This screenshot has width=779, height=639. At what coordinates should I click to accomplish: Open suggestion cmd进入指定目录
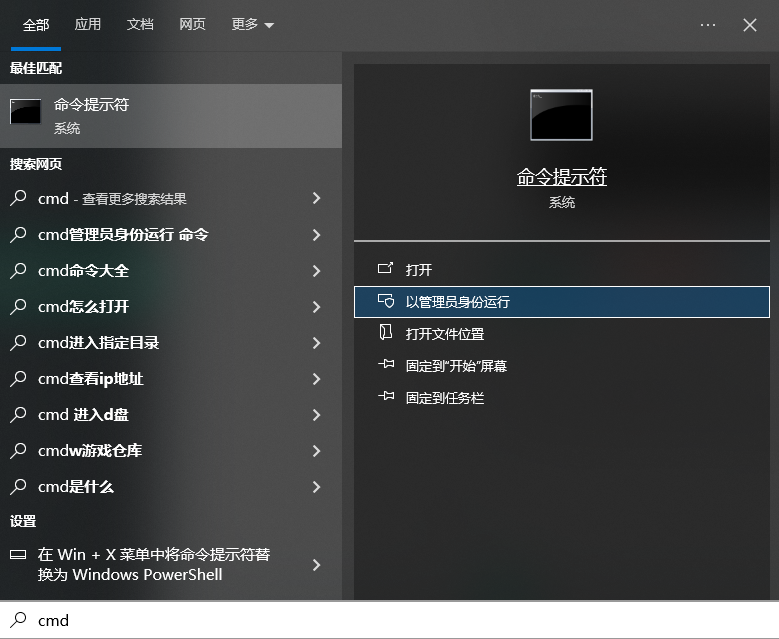point(171,342)
